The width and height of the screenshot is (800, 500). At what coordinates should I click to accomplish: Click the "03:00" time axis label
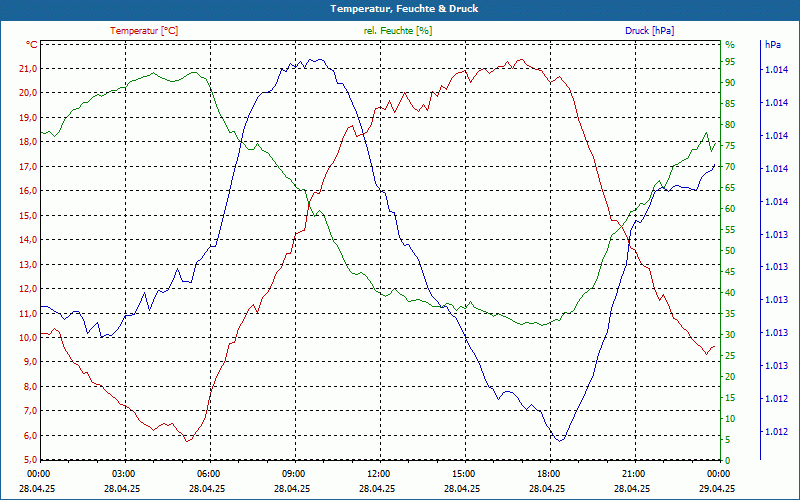(123, 474)
